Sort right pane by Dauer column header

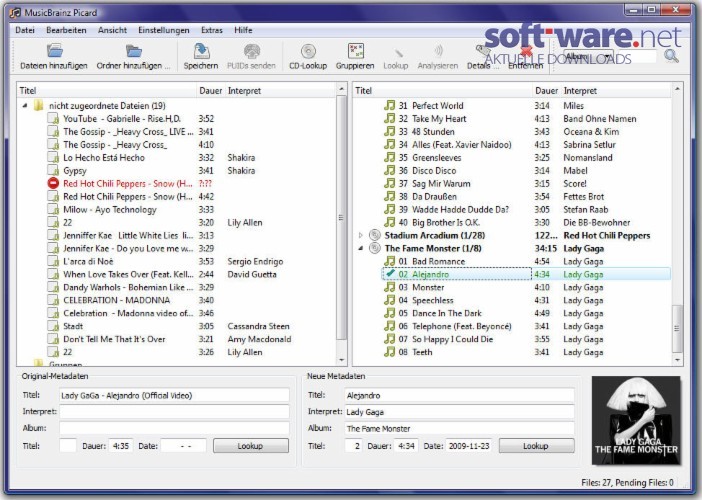pyautogui.click(x=547, y=90)
